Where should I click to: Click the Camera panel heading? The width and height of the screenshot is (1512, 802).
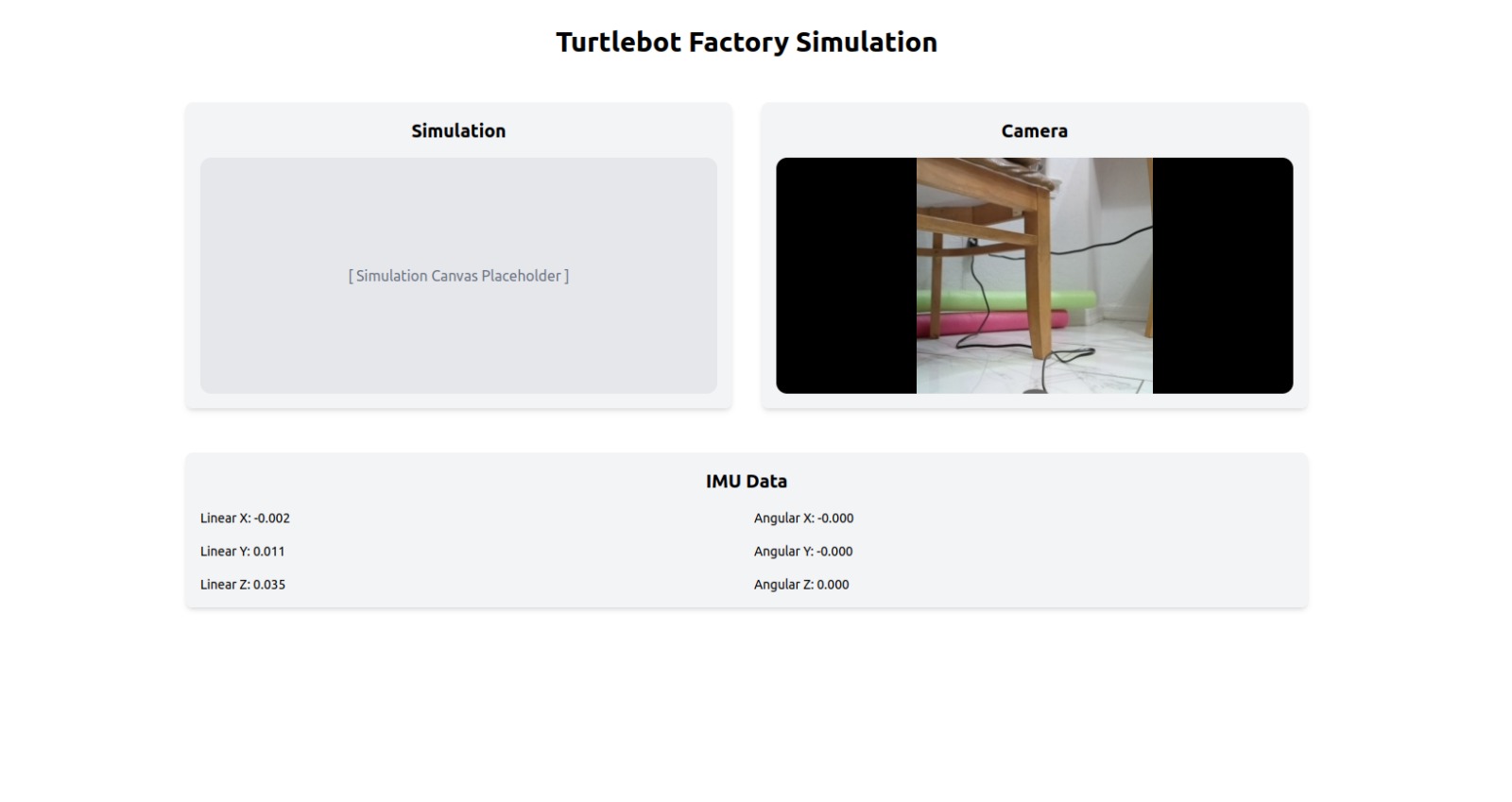(1034, 131)
